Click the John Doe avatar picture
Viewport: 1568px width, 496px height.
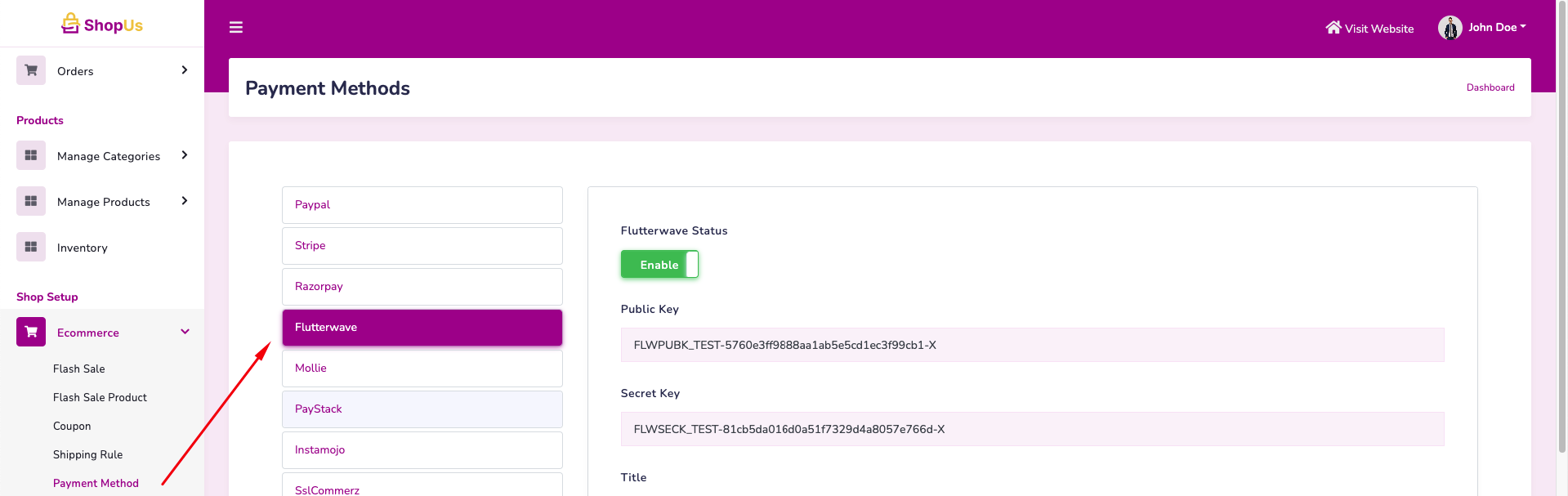click(x=1450, y=28)
